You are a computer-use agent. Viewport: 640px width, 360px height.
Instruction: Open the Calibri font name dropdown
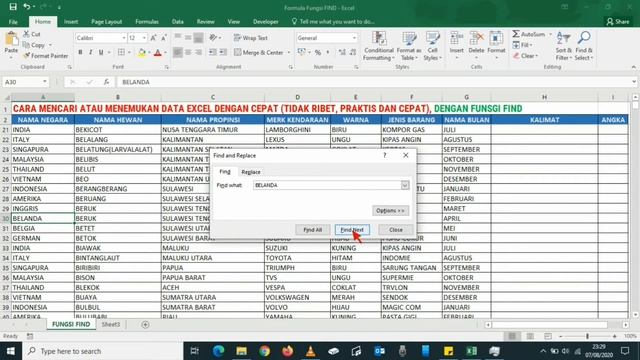pyautogui.click(x=124, y=38)
